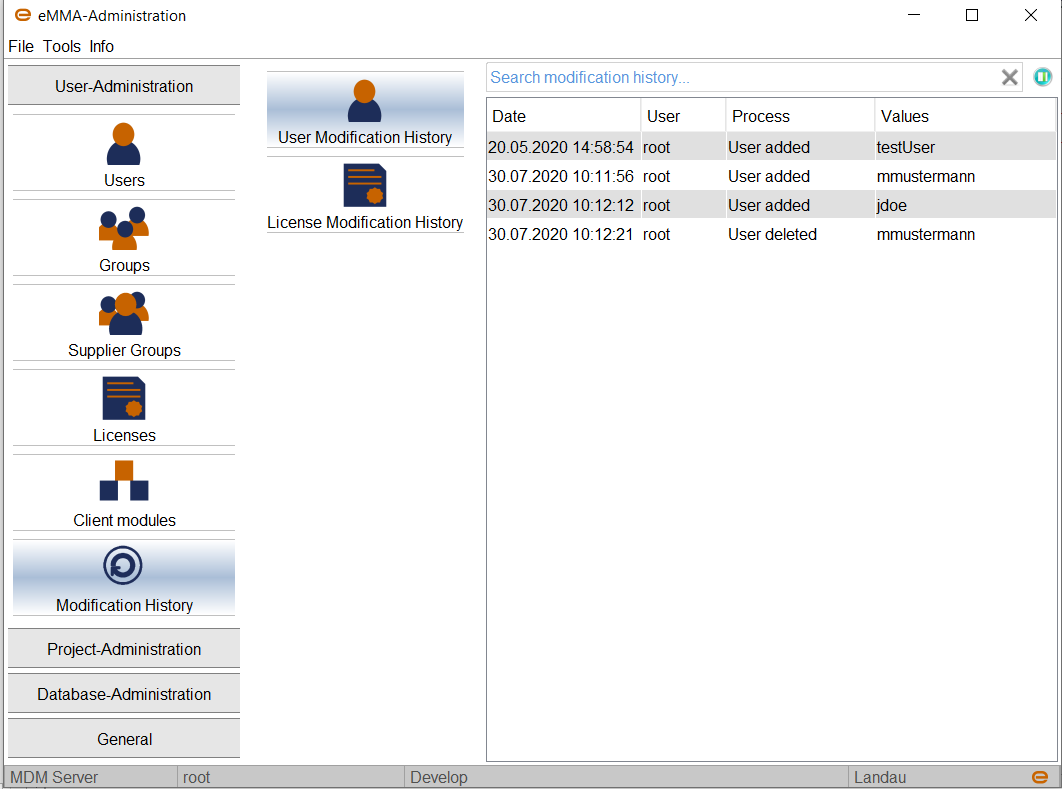
Task: Open the Tools menu
Action: 62,46
